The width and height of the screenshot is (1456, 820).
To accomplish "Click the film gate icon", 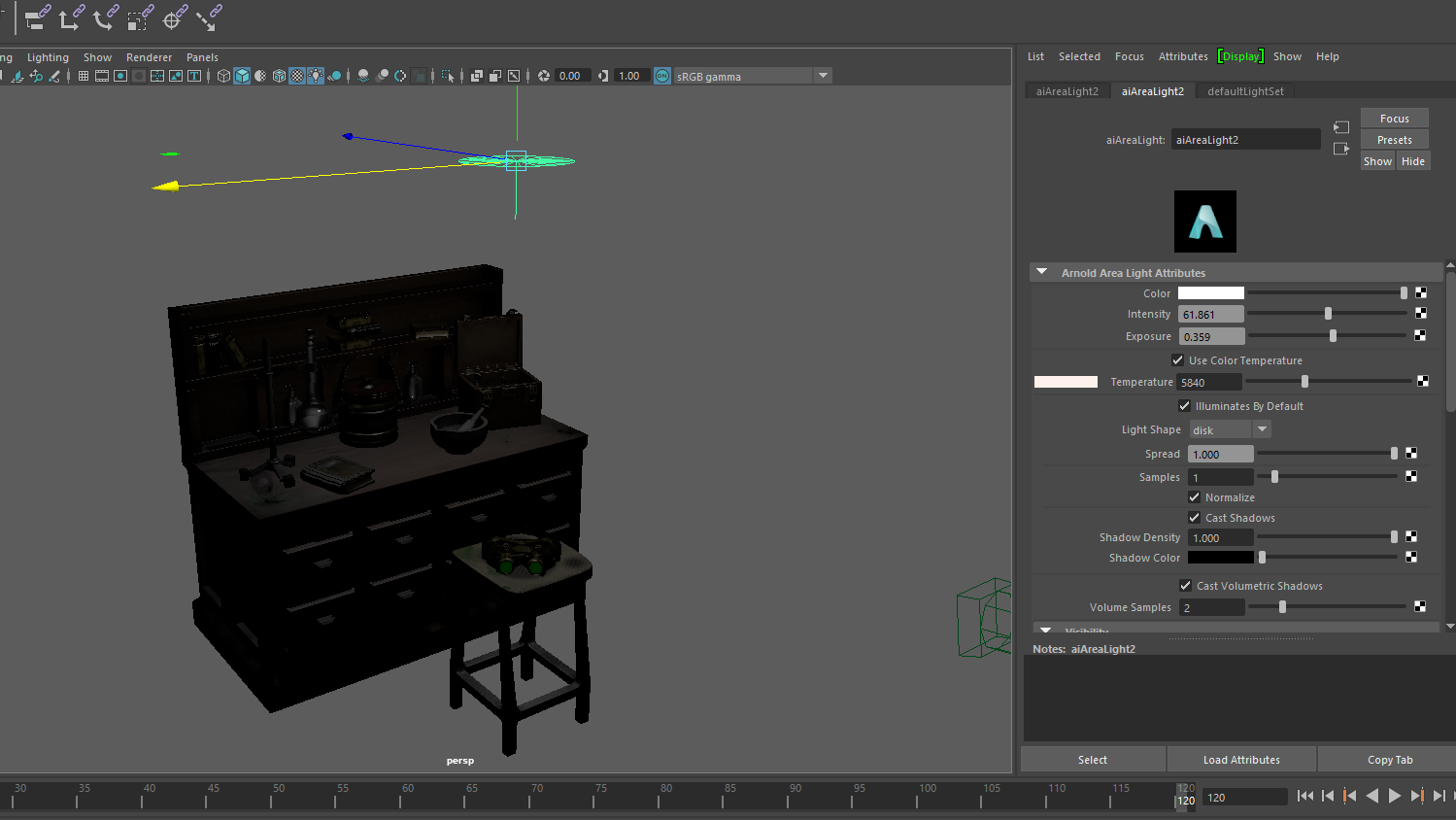I will (102, 76).
